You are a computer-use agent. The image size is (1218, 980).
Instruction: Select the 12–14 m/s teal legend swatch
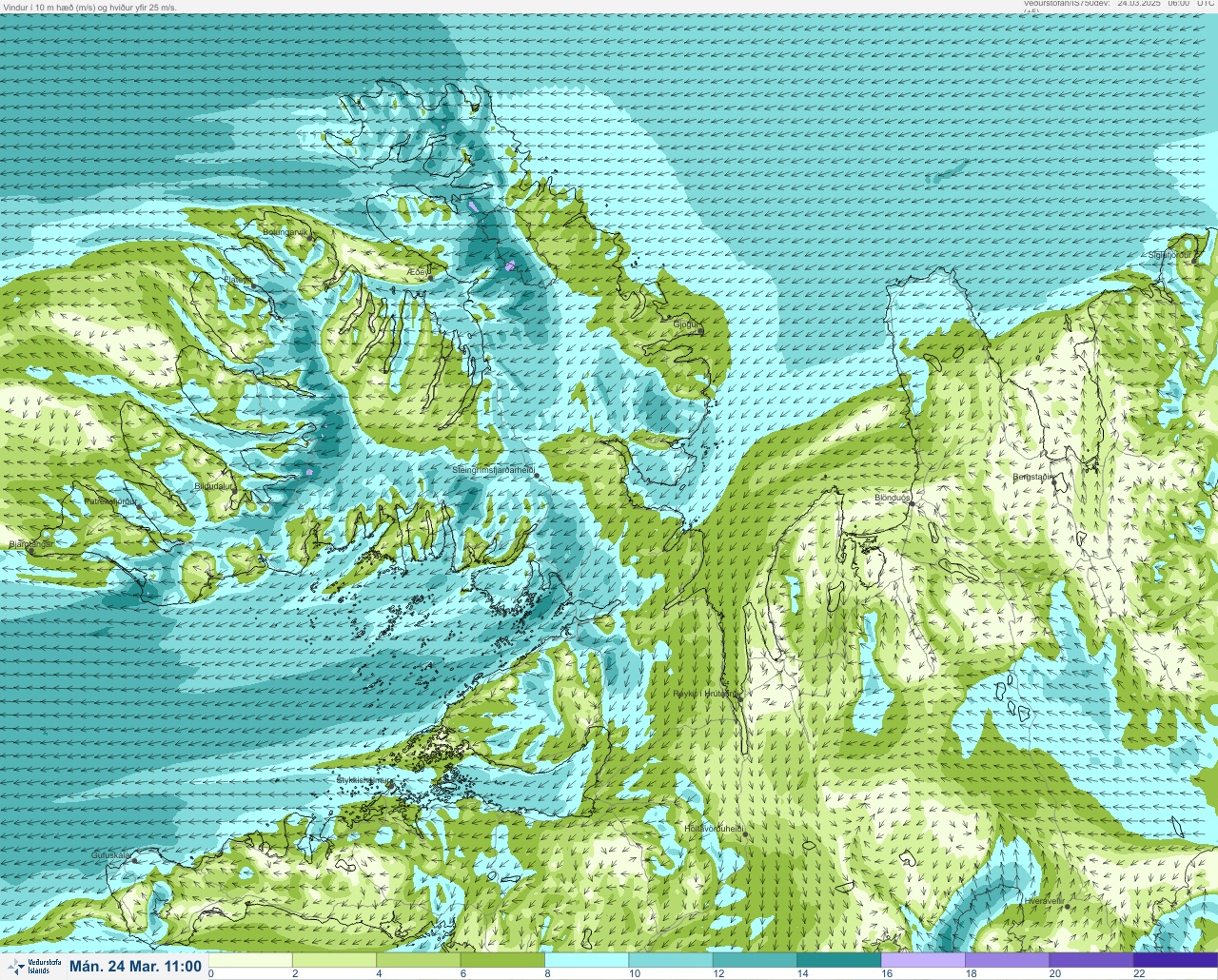[755, 960]
